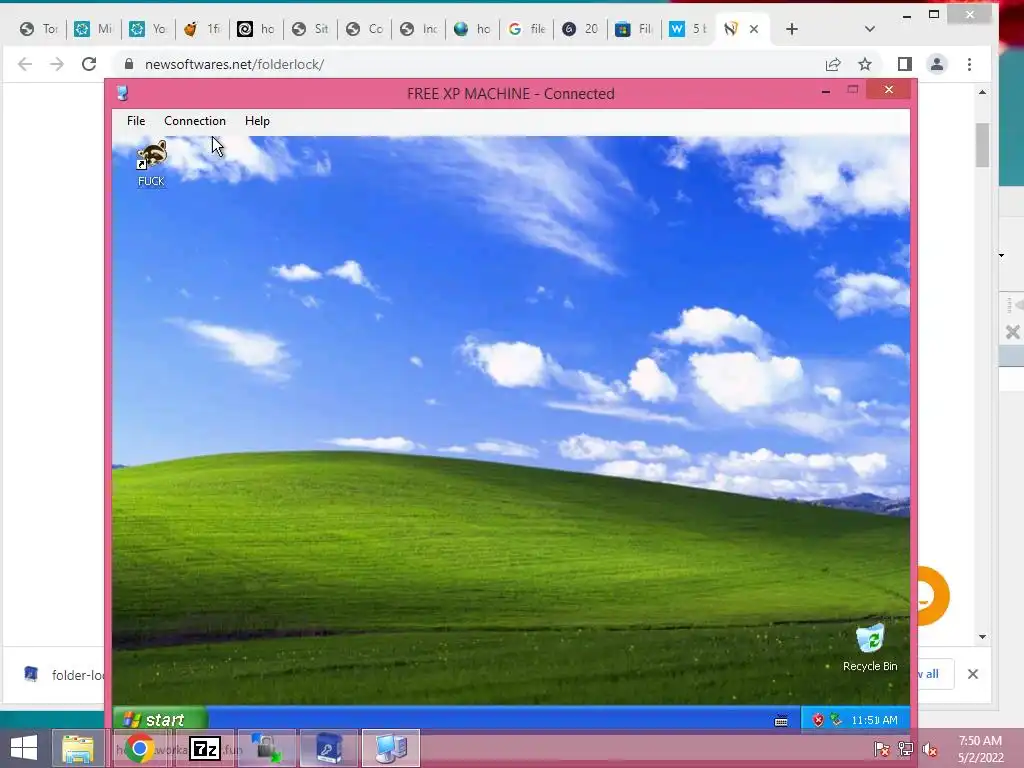Click the XP taskbar clock showing 11:51 AM
The image size is (1024, 768).
(874, 720)
